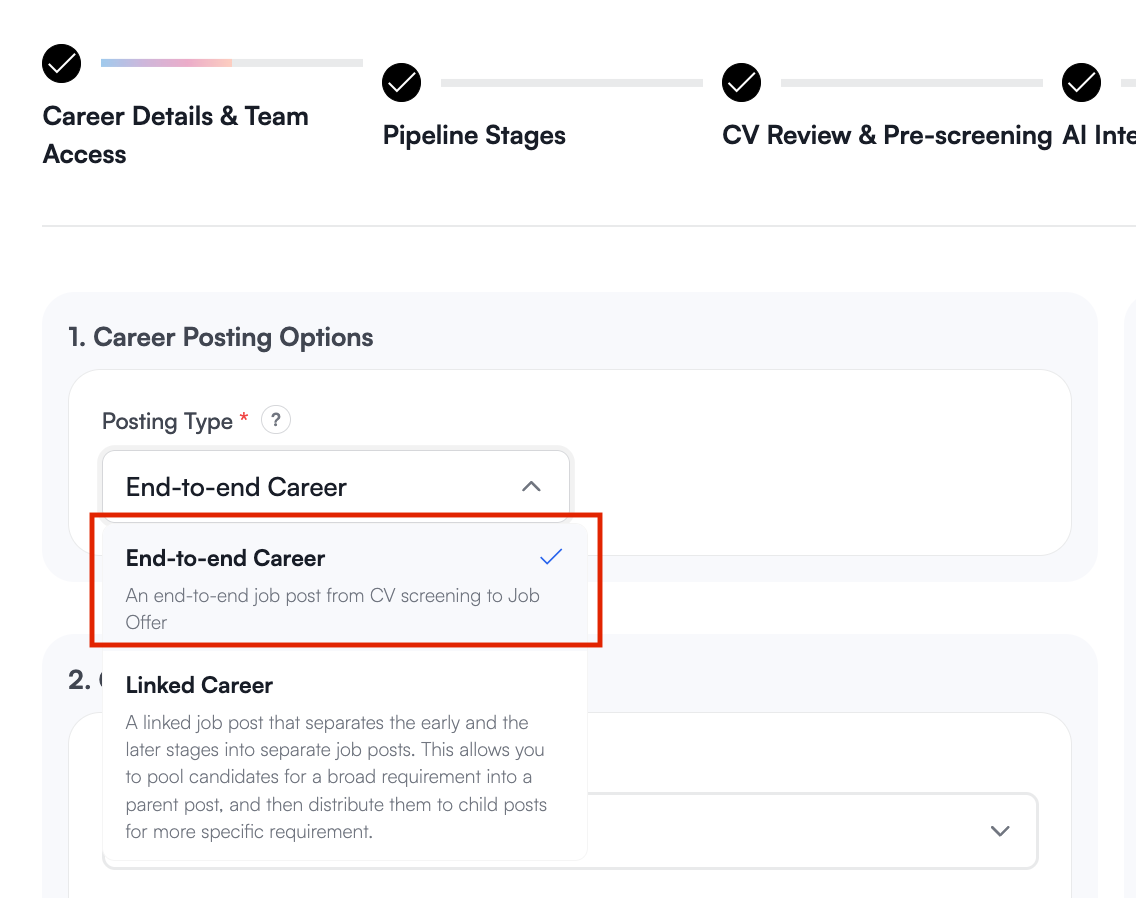Click the End-to-end Career description text

[332, 608]
